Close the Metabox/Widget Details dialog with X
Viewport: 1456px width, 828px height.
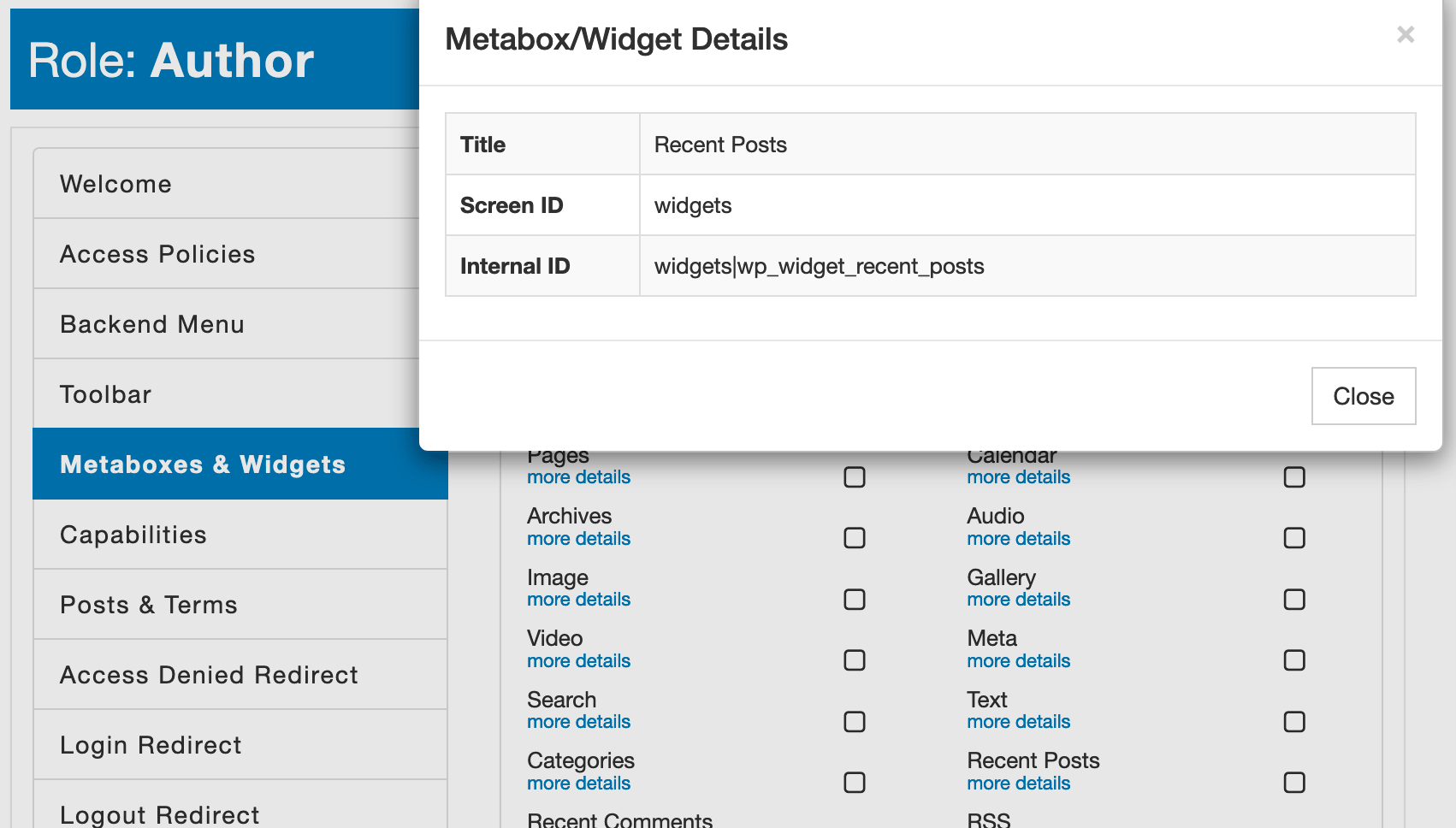point(1406,34)
